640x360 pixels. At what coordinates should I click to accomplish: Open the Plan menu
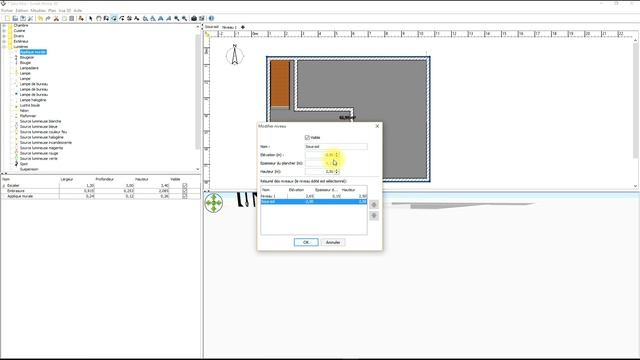pyautogui.click(x=52, y=10)
